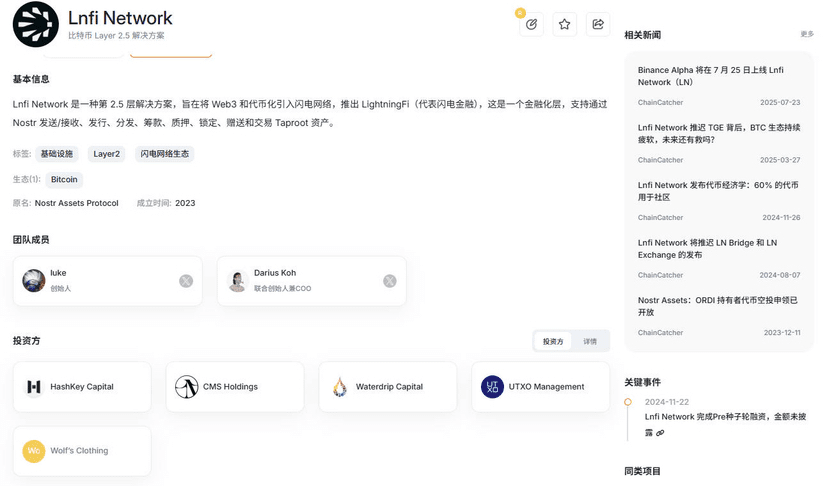Screen dimensions: 829x486
Task: Select the 闪电网络生态 tag
Action: 164,154
